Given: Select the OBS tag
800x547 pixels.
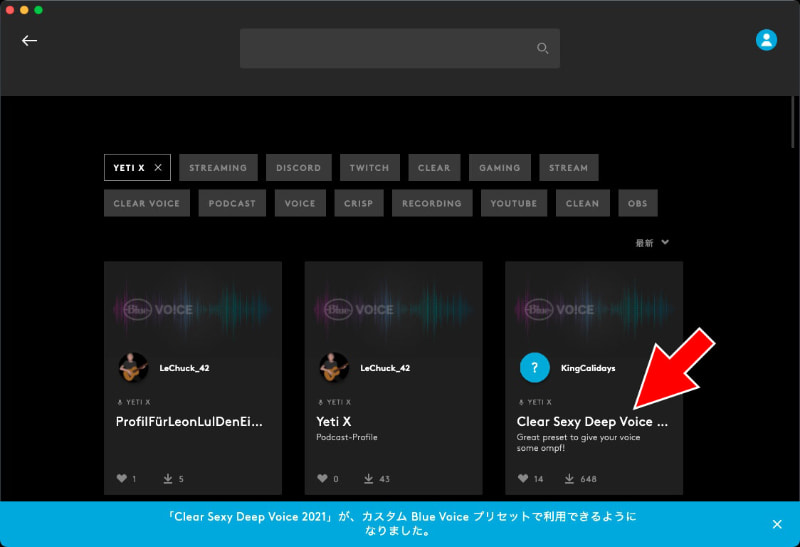Looking at the screenshot, I should 638,203.
